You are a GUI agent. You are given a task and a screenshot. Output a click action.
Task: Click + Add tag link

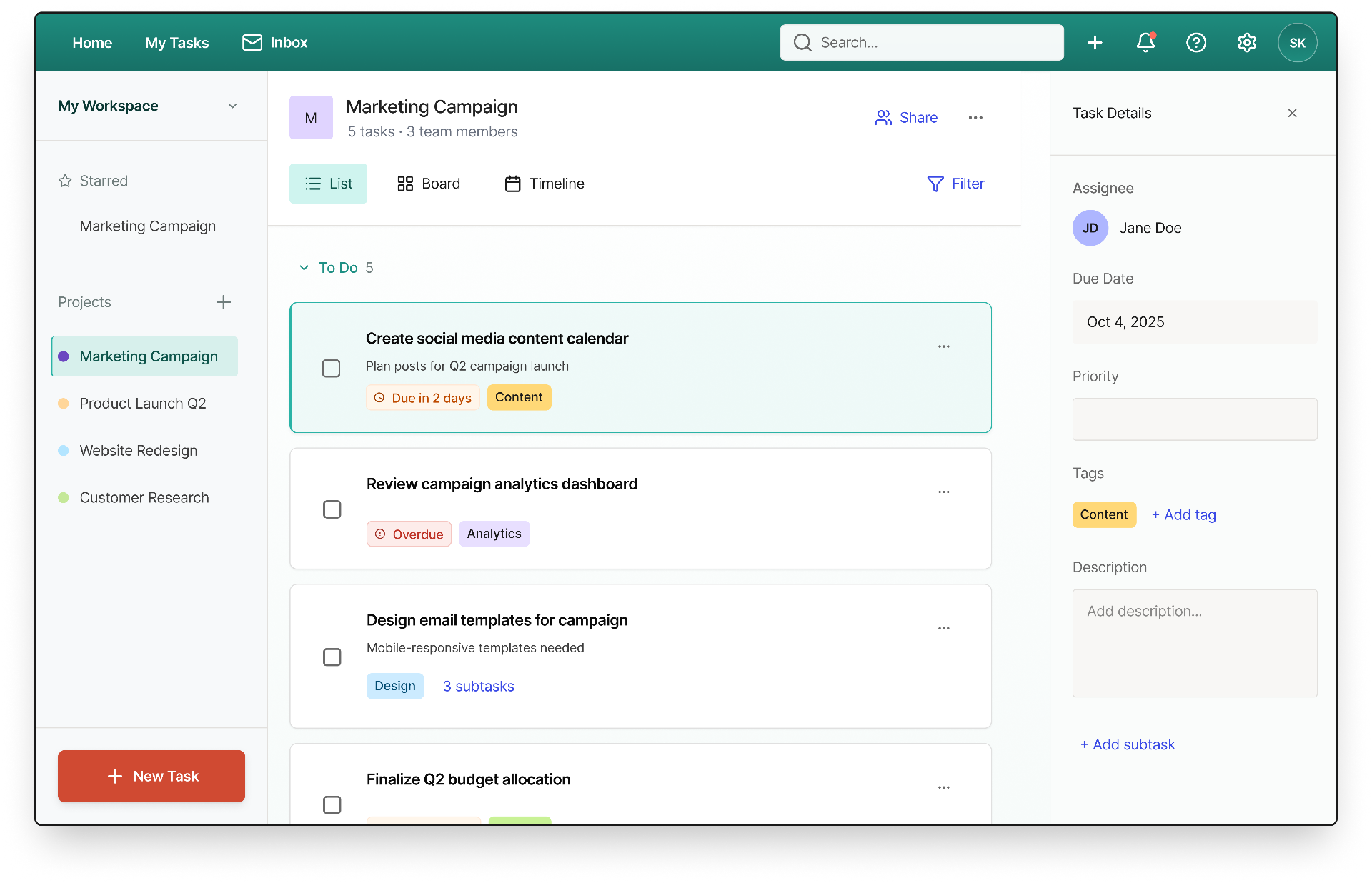pyautogui.click(x=1183, y=515)
